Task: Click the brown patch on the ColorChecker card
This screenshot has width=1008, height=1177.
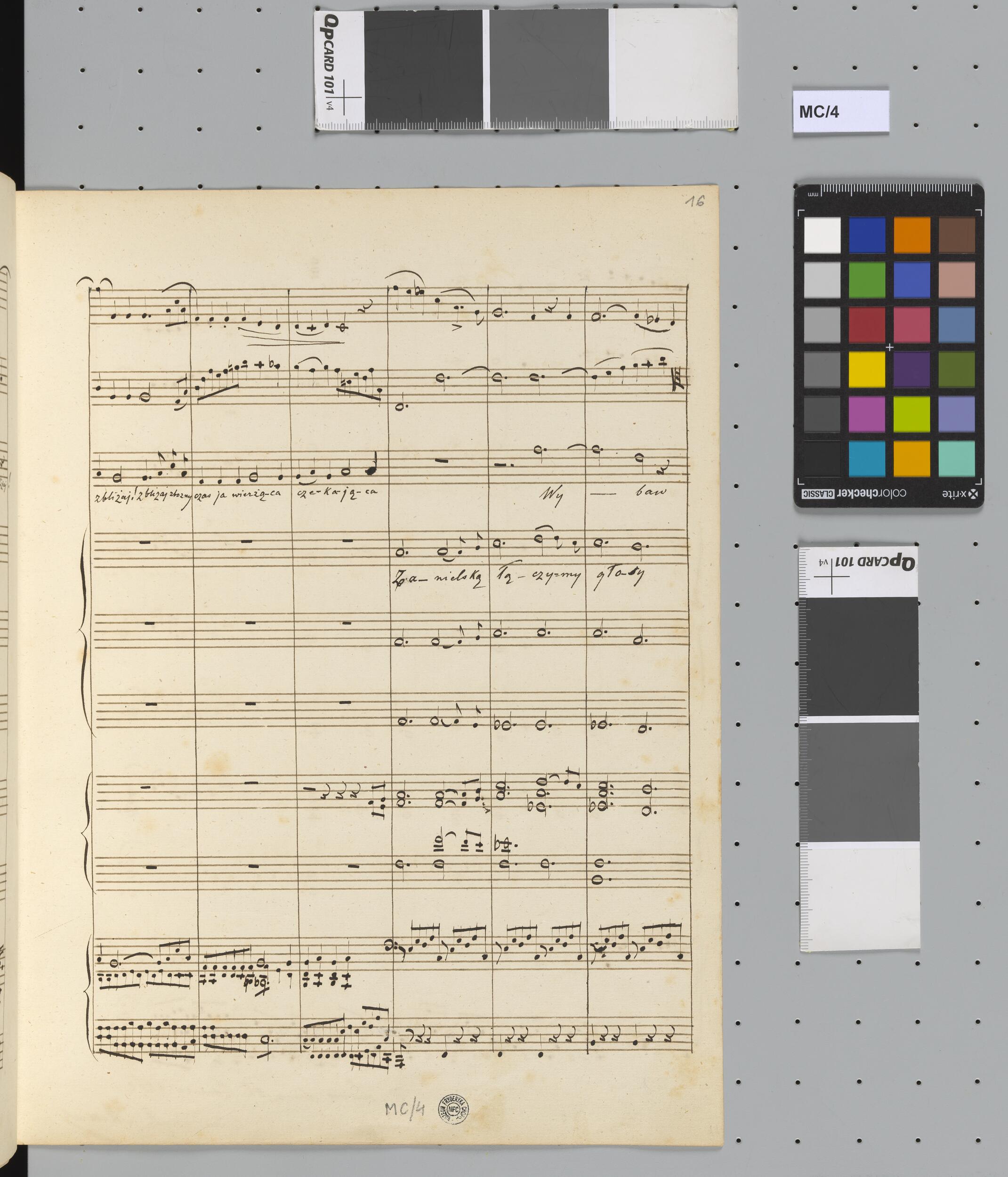Action: (x=957, y=234)
